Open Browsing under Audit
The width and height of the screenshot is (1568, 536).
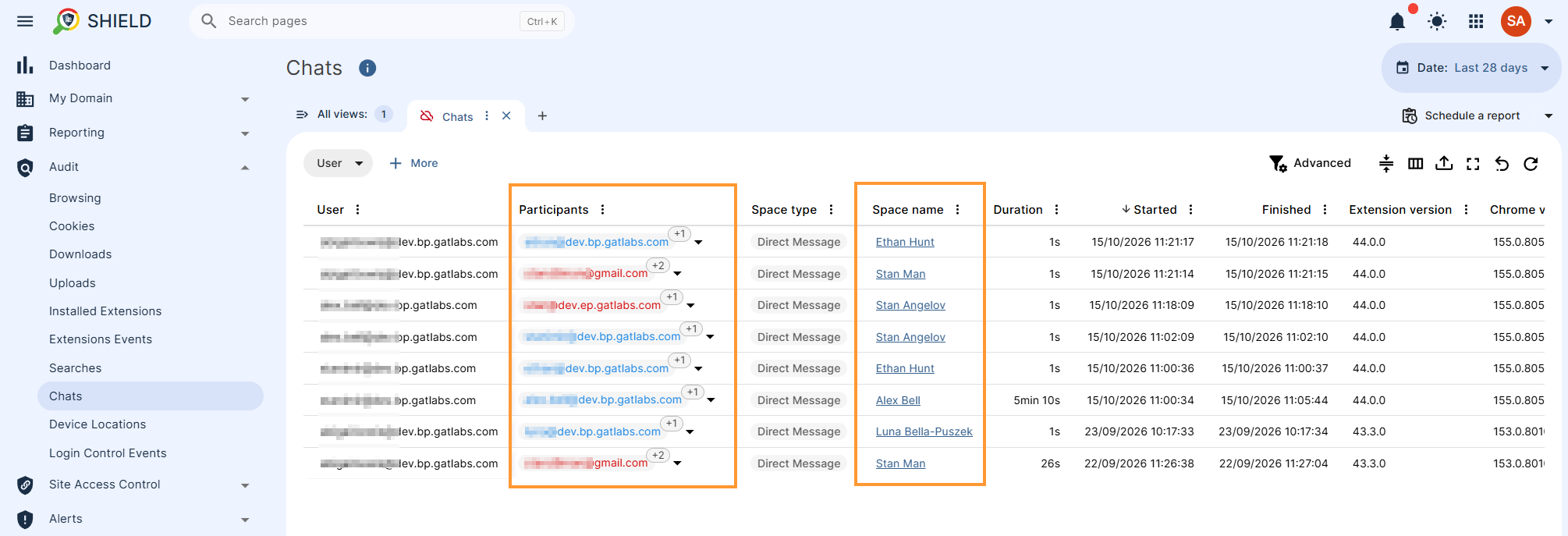pyautogui.click(x=75, y=198)
